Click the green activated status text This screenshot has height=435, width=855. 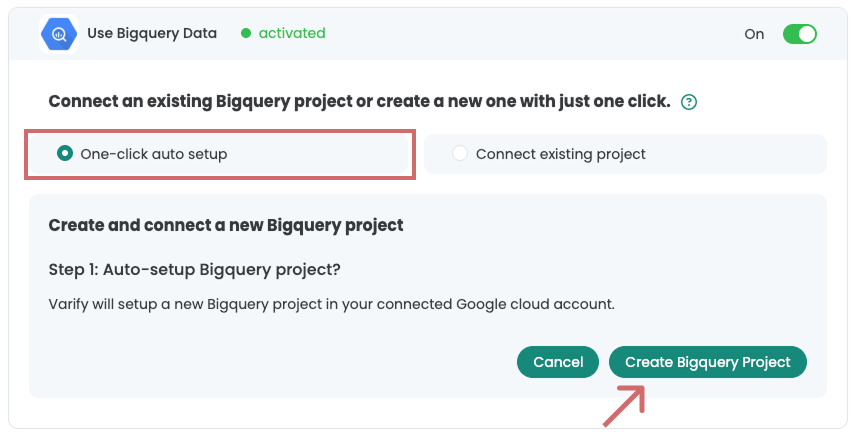pyautogui.click(x=292, y=33)
